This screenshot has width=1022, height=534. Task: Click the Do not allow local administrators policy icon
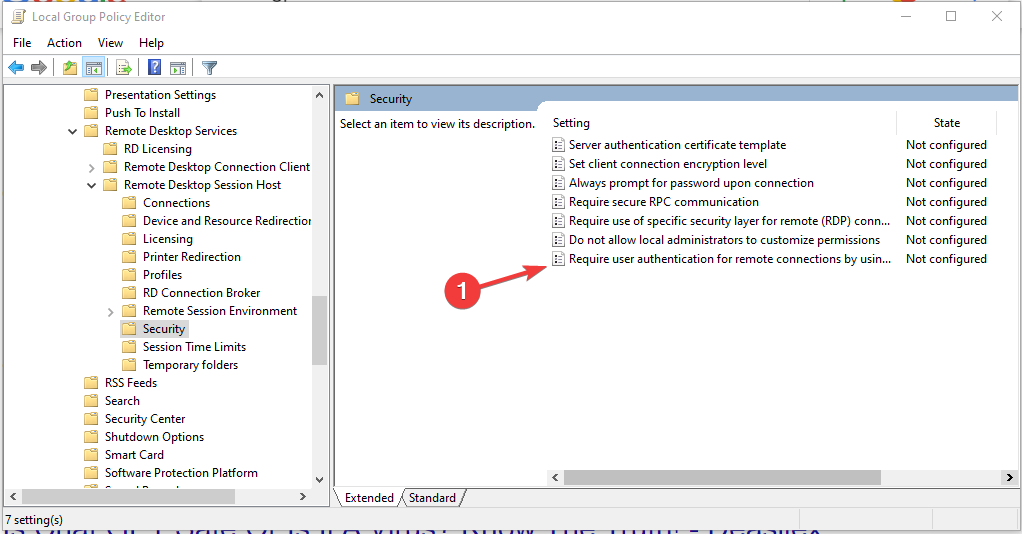point(558,240)
